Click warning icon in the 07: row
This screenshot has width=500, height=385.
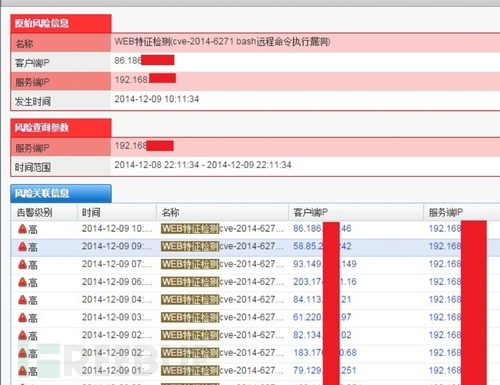tap(22, 264)
